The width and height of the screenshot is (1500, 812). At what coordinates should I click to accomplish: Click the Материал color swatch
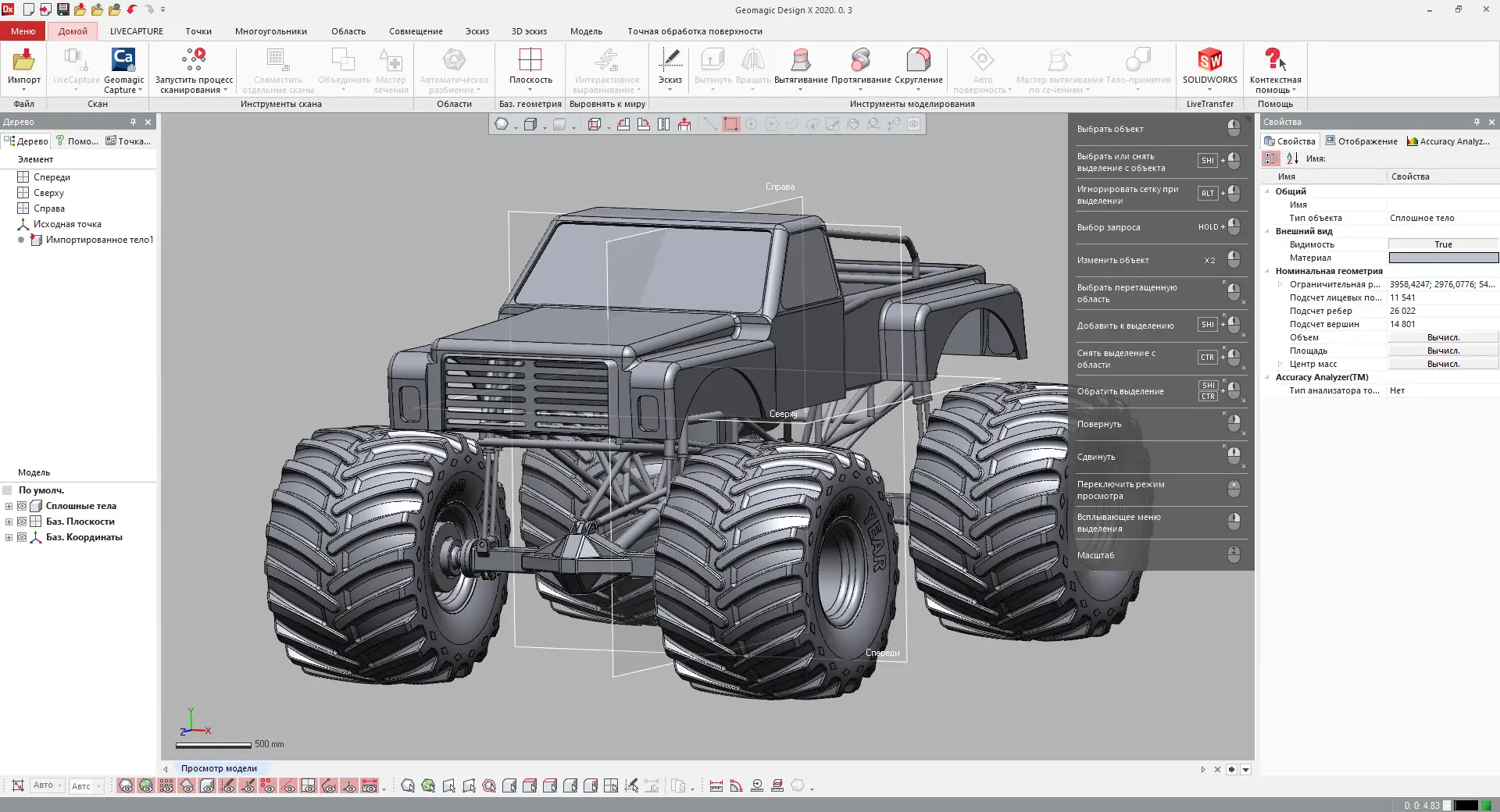point(1442,258)
